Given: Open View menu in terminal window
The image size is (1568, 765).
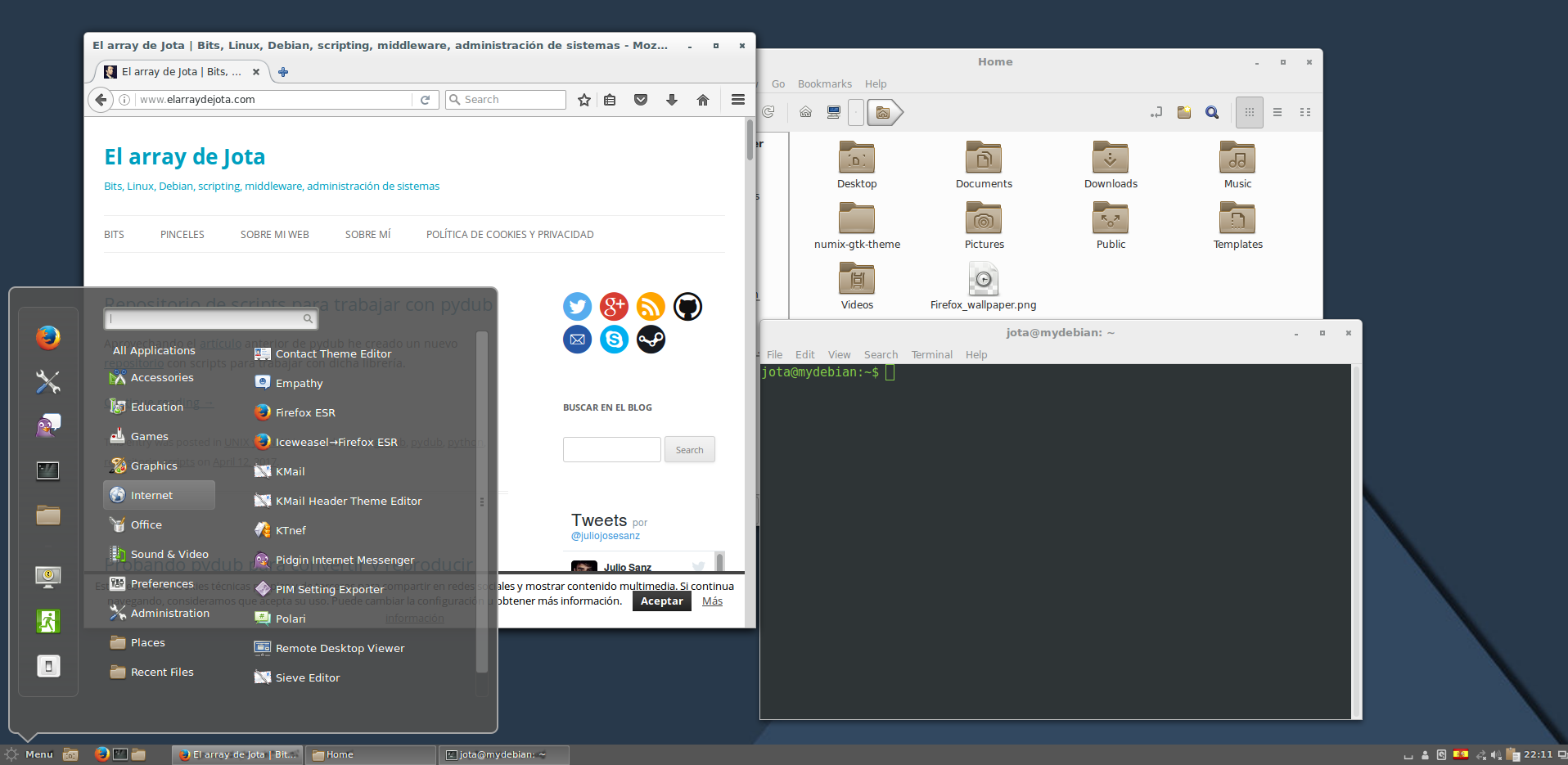Looking at the screenshot, I should point(840,355).
